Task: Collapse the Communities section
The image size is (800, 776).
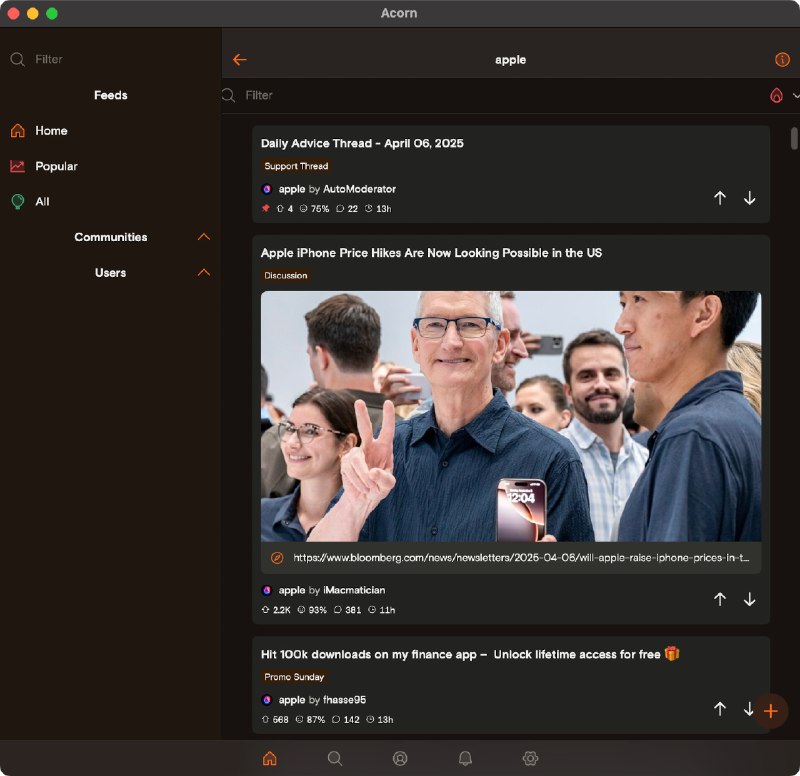Action: pos(204,237)
